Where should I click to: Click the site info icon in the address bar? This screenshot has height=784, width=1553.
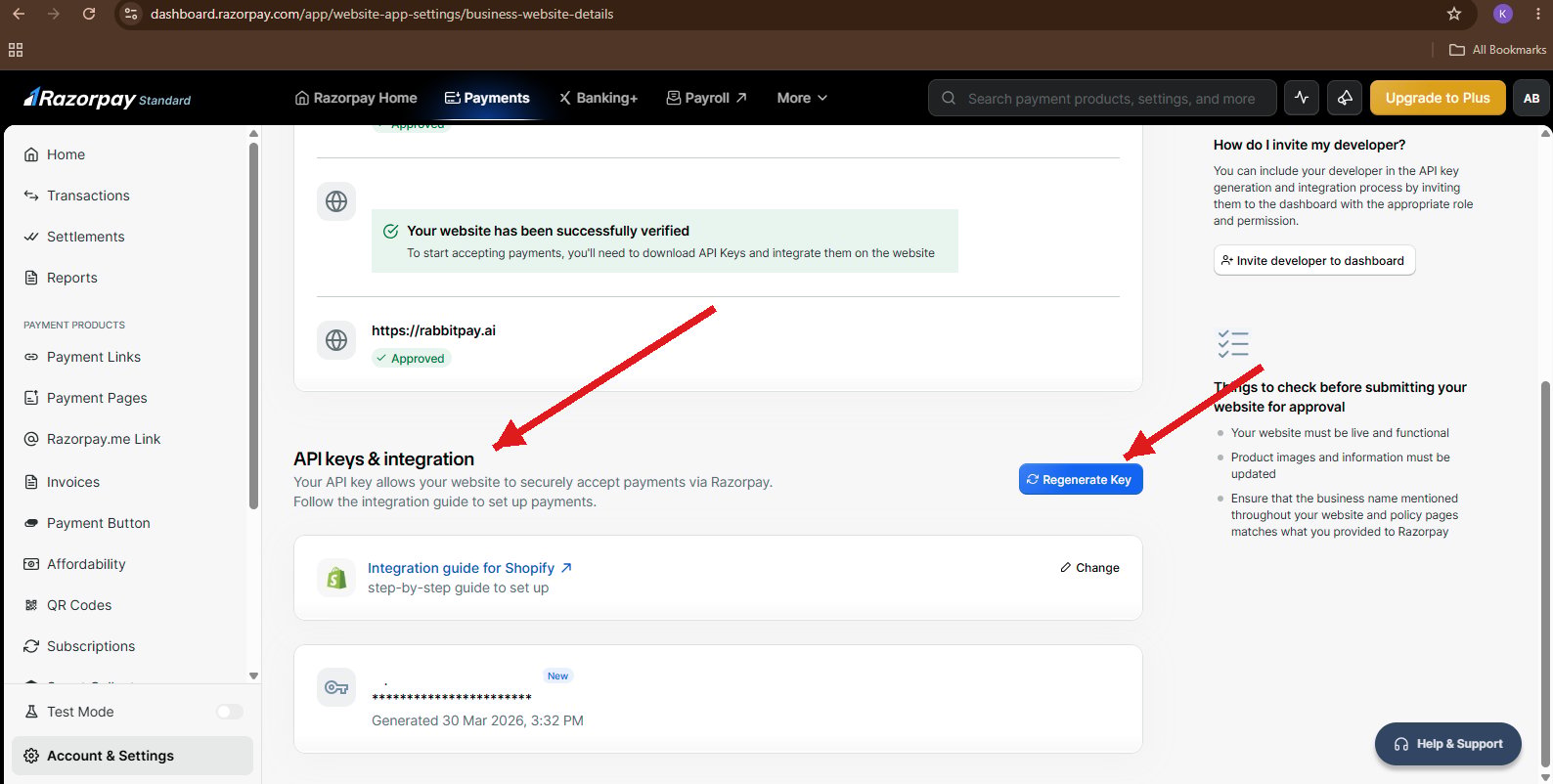coord(131,14)
